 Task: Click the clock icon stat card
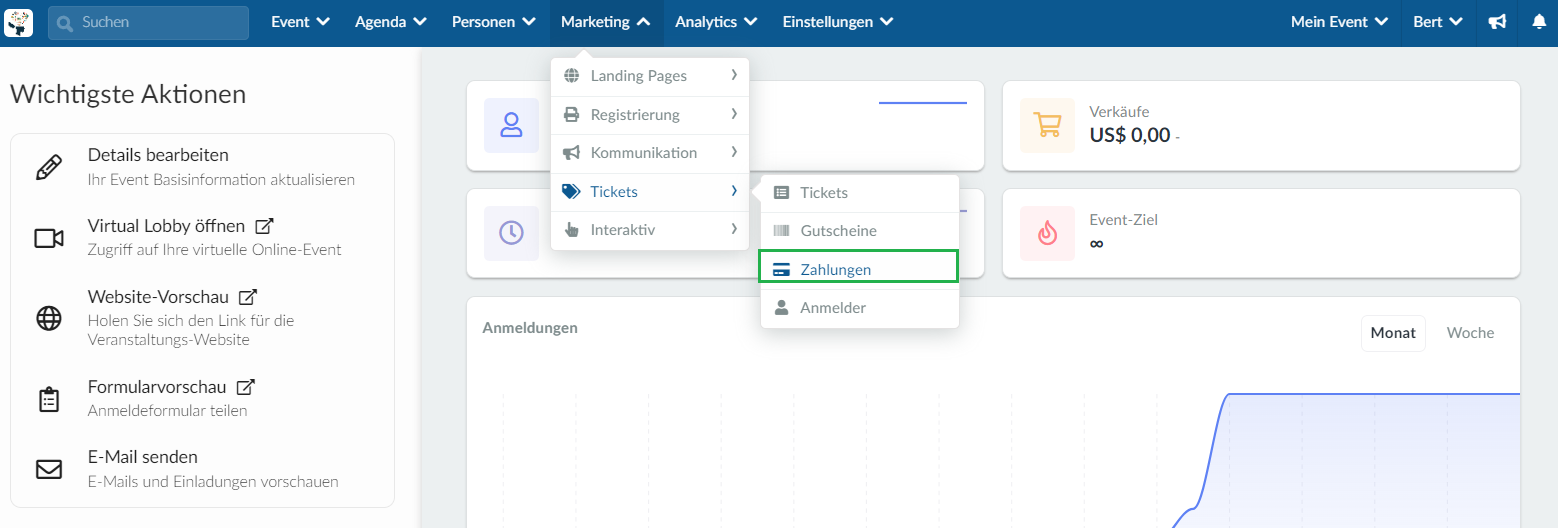(511, 233)
